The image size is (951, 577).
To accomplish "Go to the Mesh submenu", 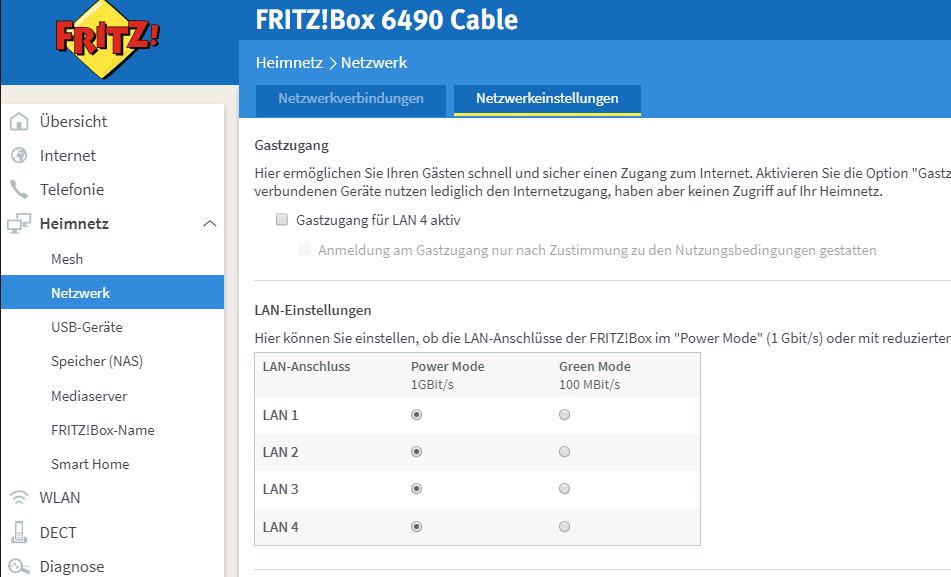I will tap(67, 259).
